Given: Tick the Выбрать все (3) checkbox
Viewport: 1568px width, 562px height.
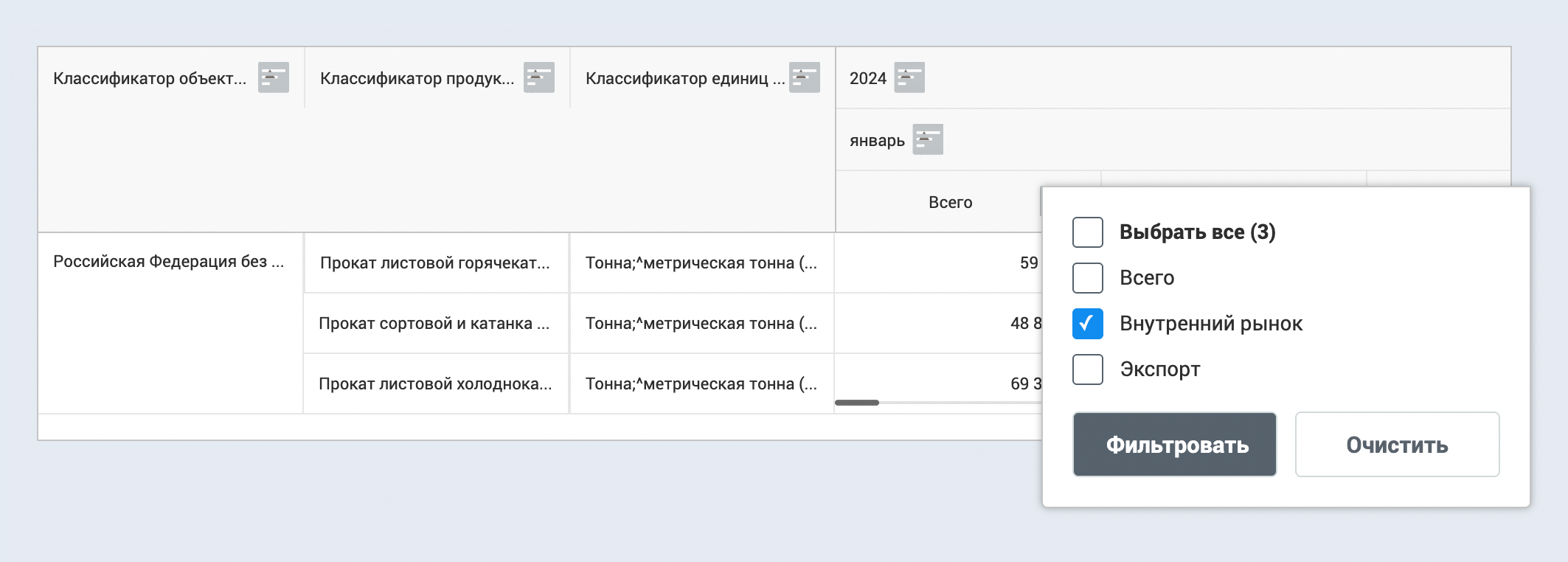Looking at the screenshot, I should (1087, 232).
